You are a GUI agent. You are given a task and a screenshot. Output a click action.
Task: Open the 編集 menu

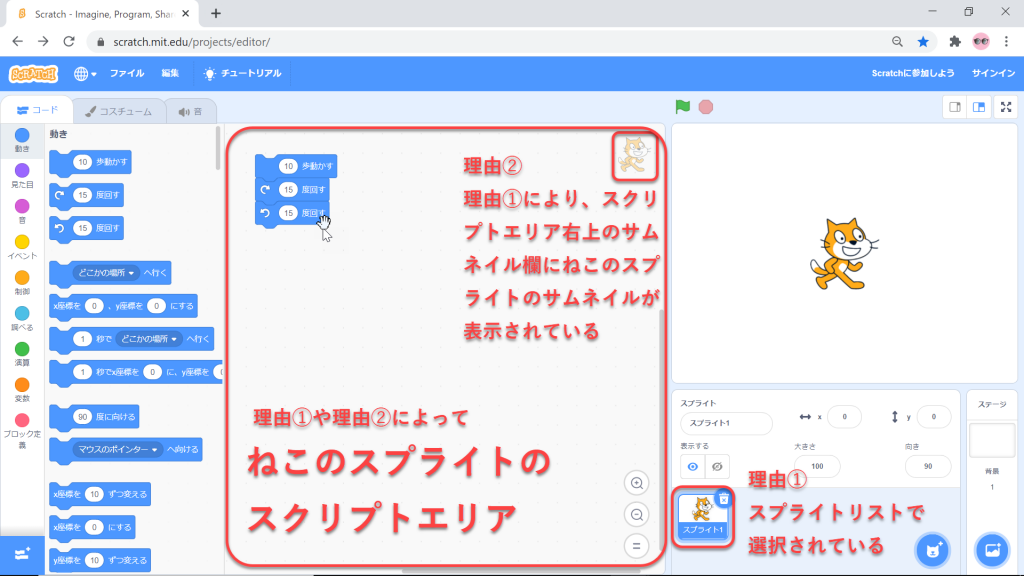pyautogui.click(x=170, y=73)
